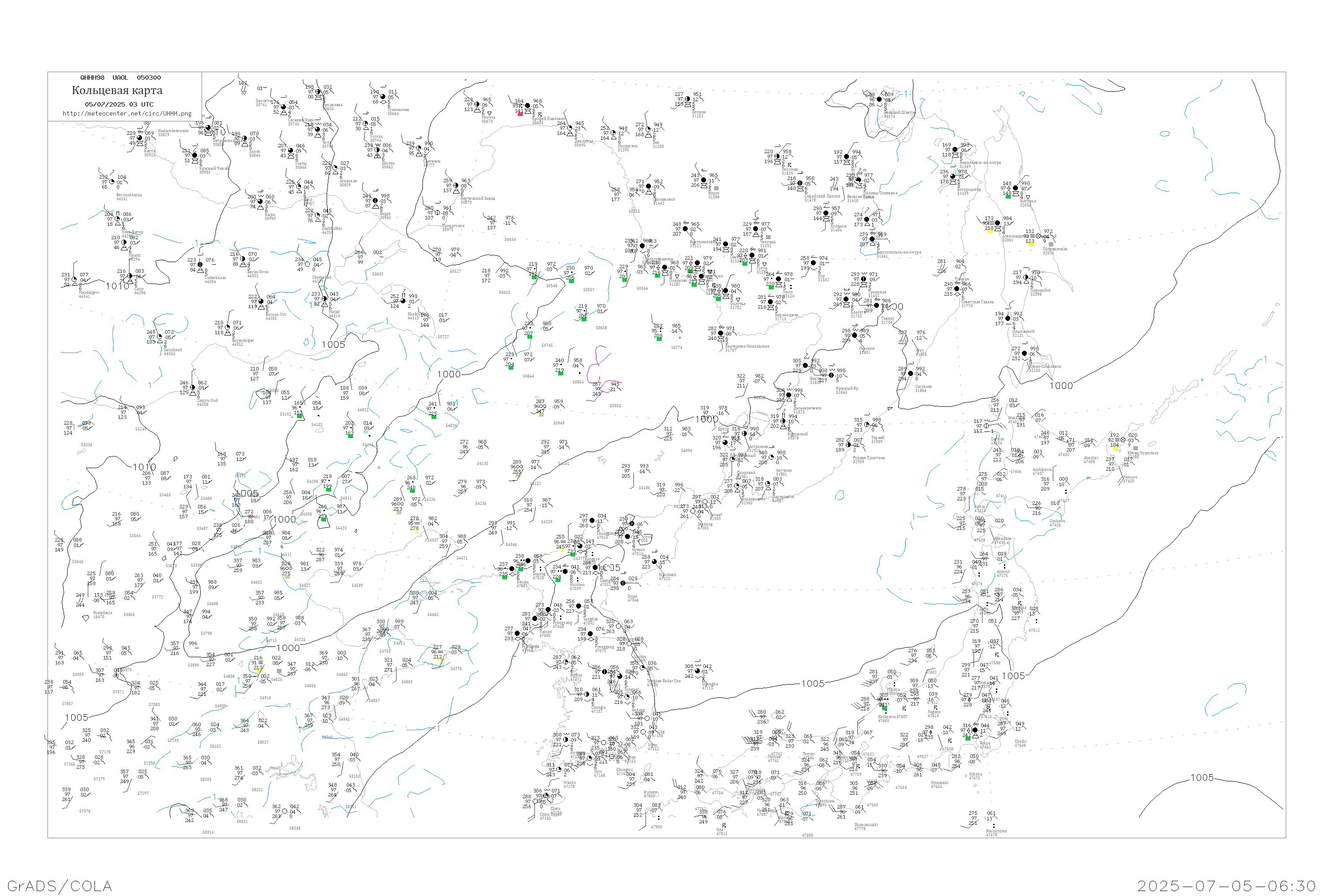Image resolution: width=1344 pixels, height=896 pixels.
Task: Click the Choshi 47648 station label
Action: click(x=1021, y=743)
